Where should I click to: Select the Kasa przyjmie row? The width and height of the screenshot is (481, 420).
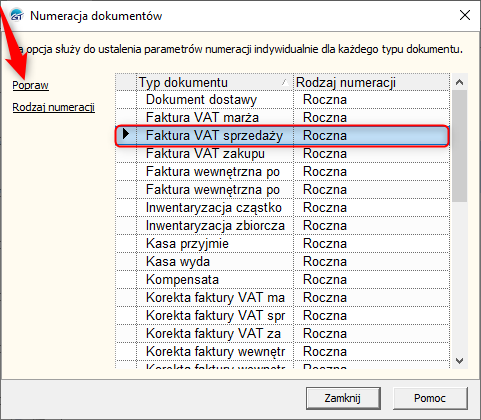[x=283, y=244]
